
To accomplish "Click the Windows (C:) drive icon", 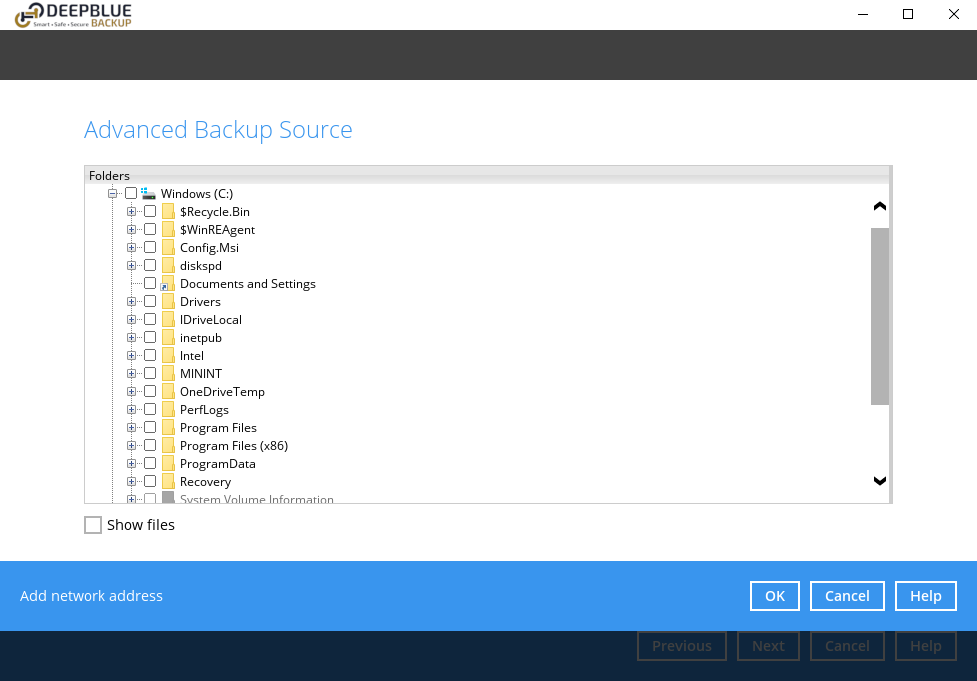I will coord(148,193).
